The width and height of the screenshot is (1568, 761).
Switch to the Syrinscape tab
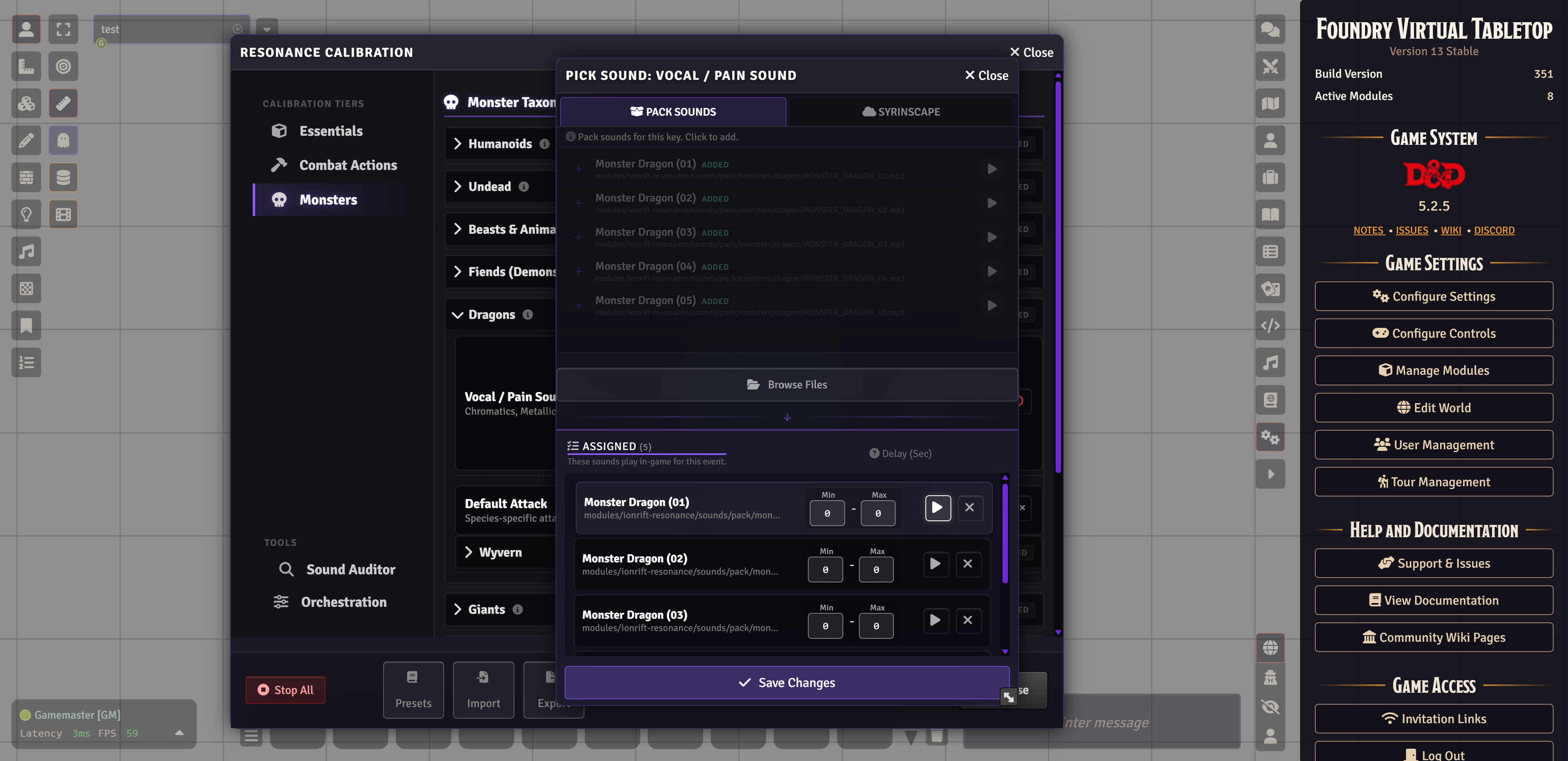[x=901, y=112]
